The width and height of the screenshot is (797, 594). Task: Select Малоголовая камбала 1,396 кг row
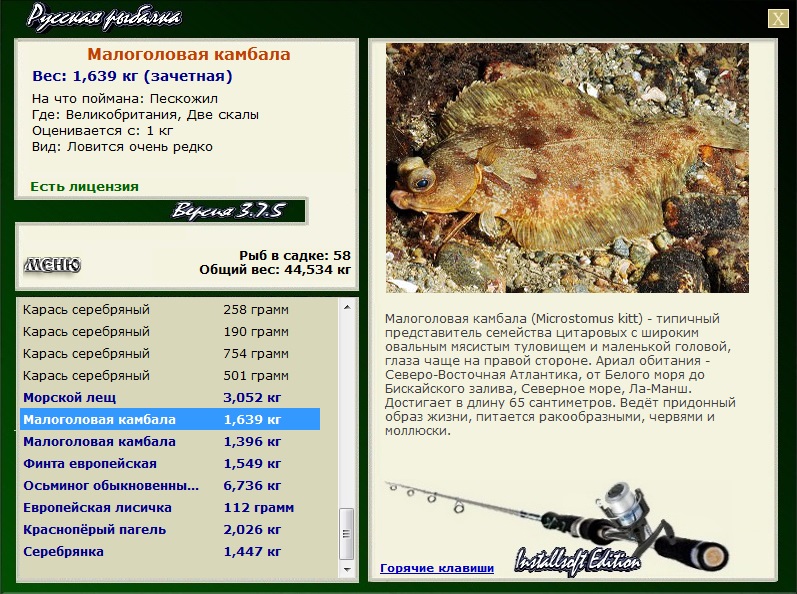click(x=170, y=442)
